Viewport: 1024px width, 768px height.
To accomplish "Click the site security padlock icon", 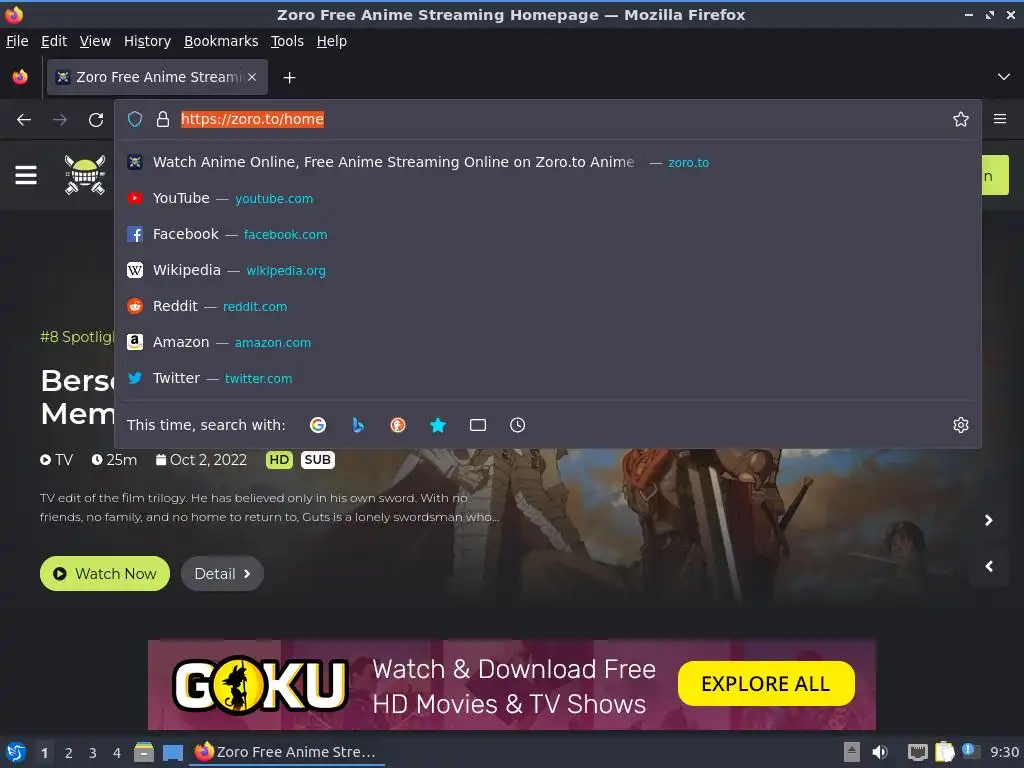I will [163, 119].
